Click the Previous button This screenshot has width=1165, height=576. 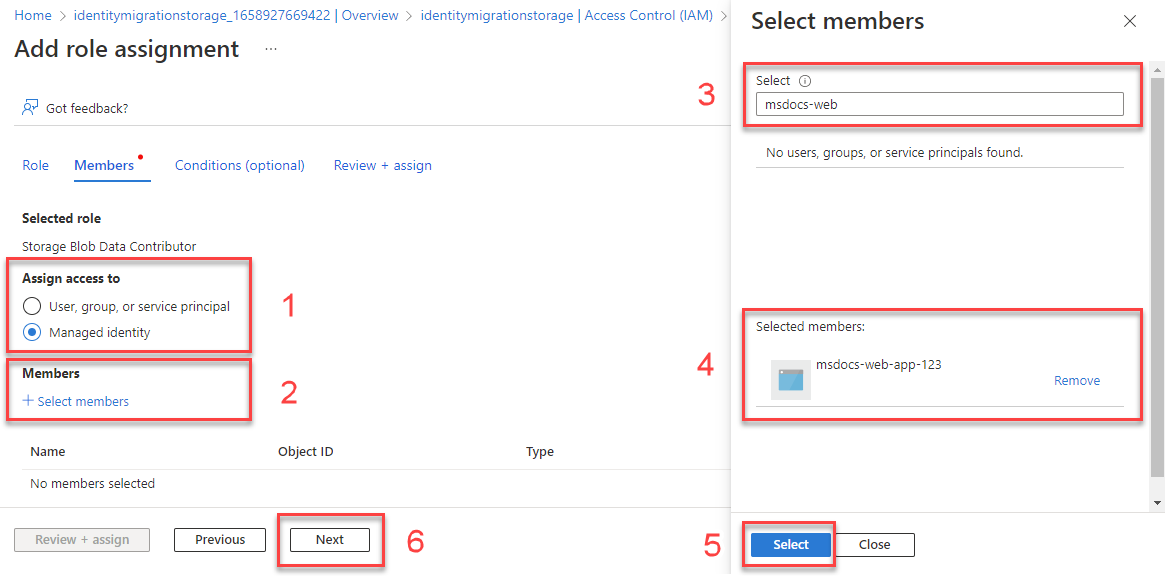point(219,539)
